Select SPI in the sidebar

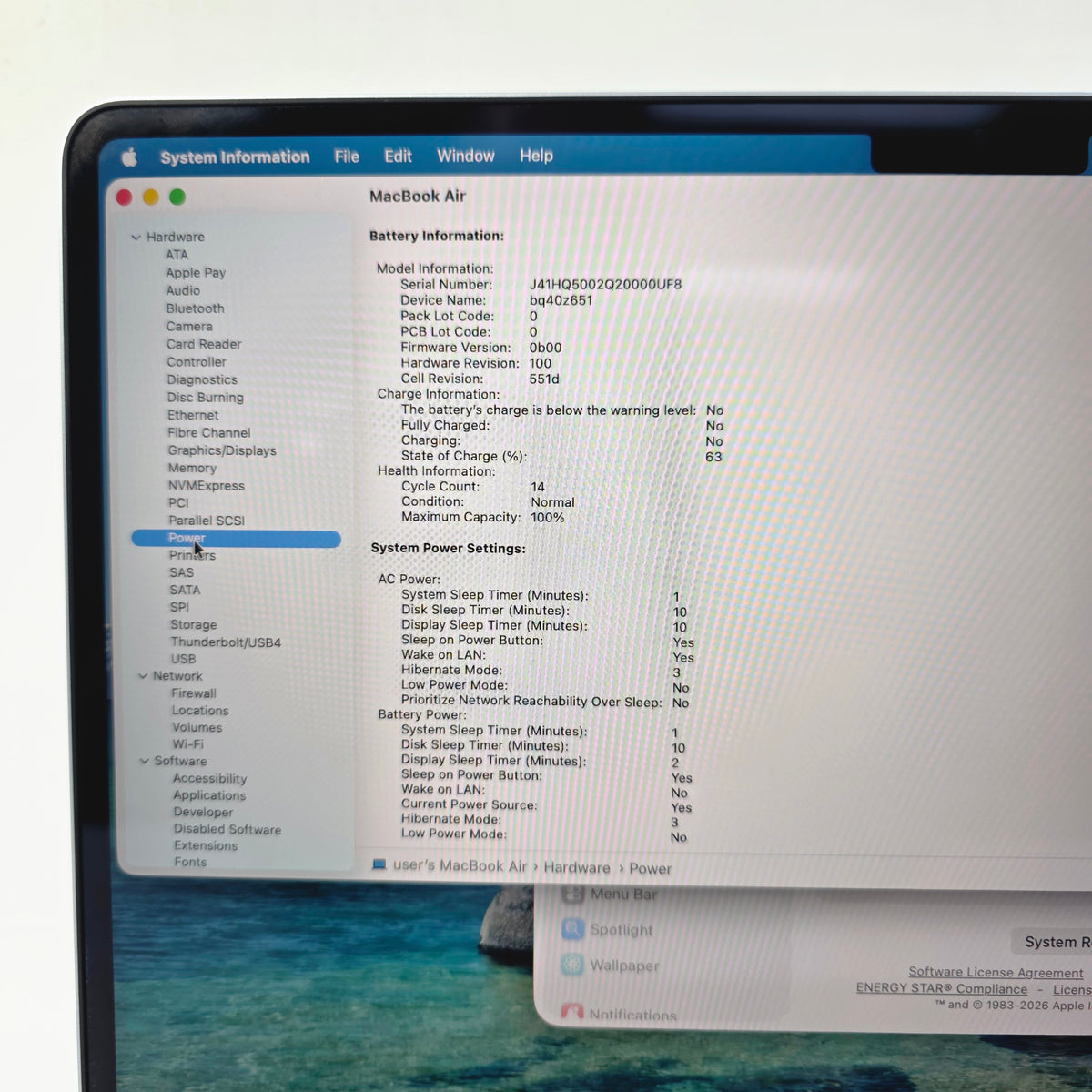[x=179, y=607]
